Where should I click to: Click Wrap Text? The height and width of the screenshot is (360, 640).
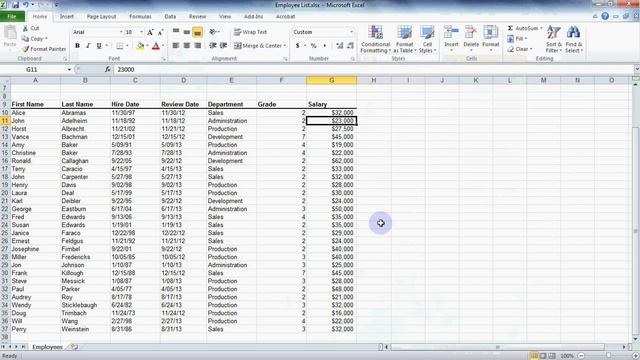point(250,32)
